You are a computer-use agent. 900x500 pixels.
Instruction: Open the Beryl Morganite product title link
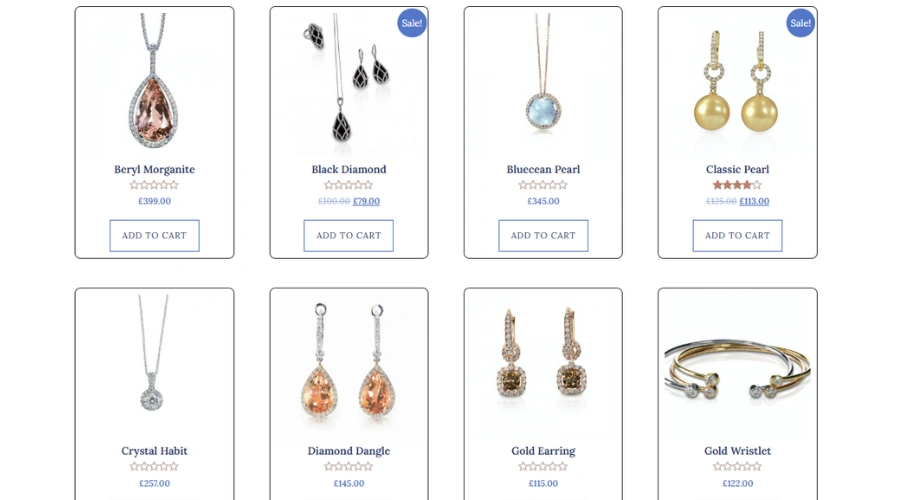(x=154, y=169)
